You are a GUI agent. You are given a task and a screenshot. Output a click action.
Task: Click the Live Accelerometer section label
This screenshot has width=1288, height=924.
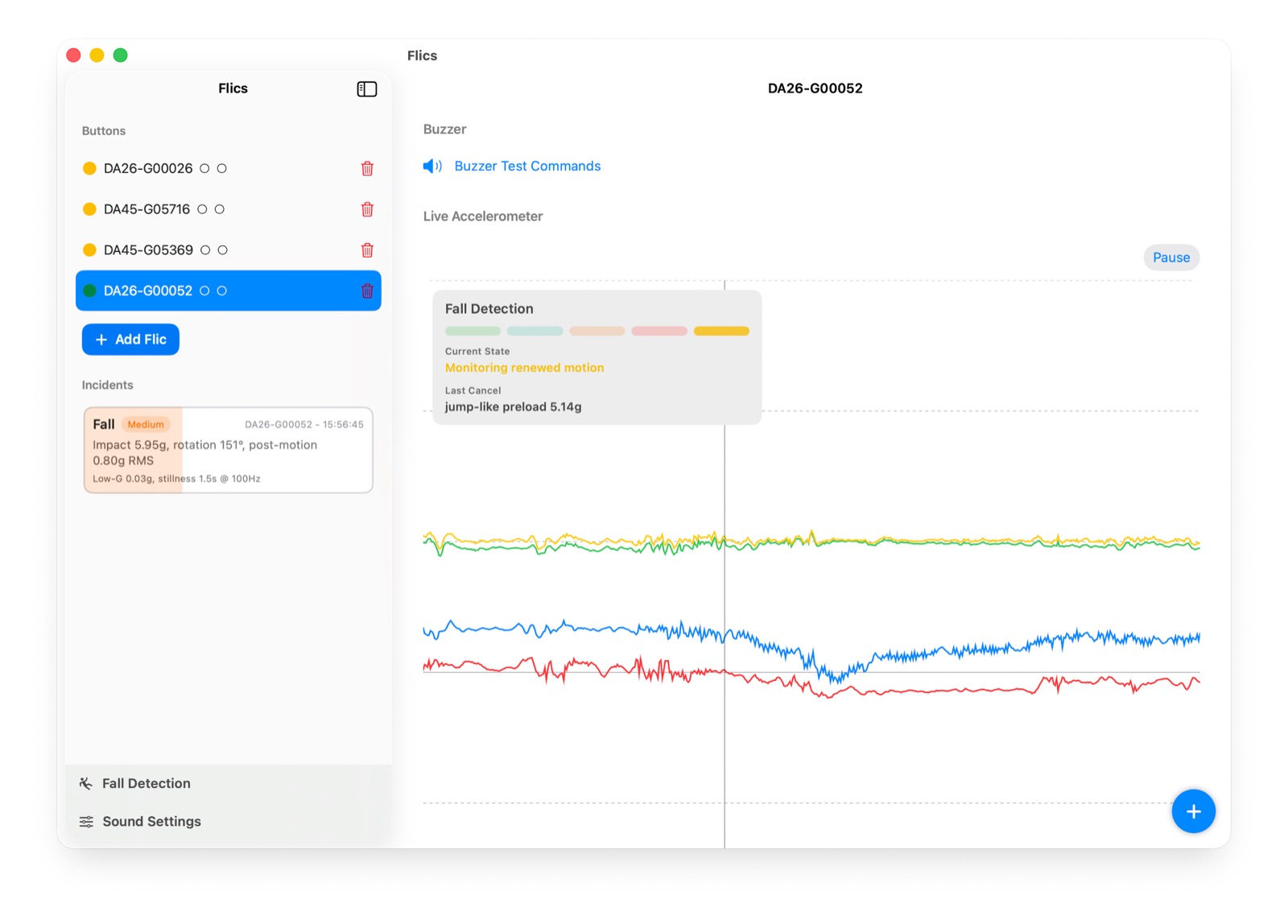point(483,217)
